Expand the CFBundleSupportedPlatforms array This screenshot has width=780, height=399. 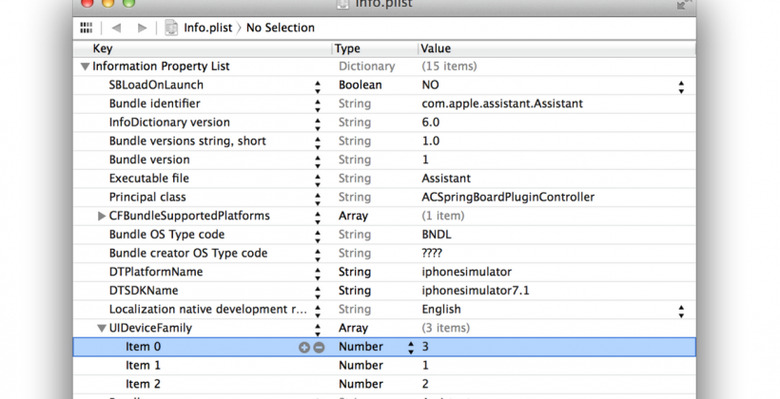(101, 216)
